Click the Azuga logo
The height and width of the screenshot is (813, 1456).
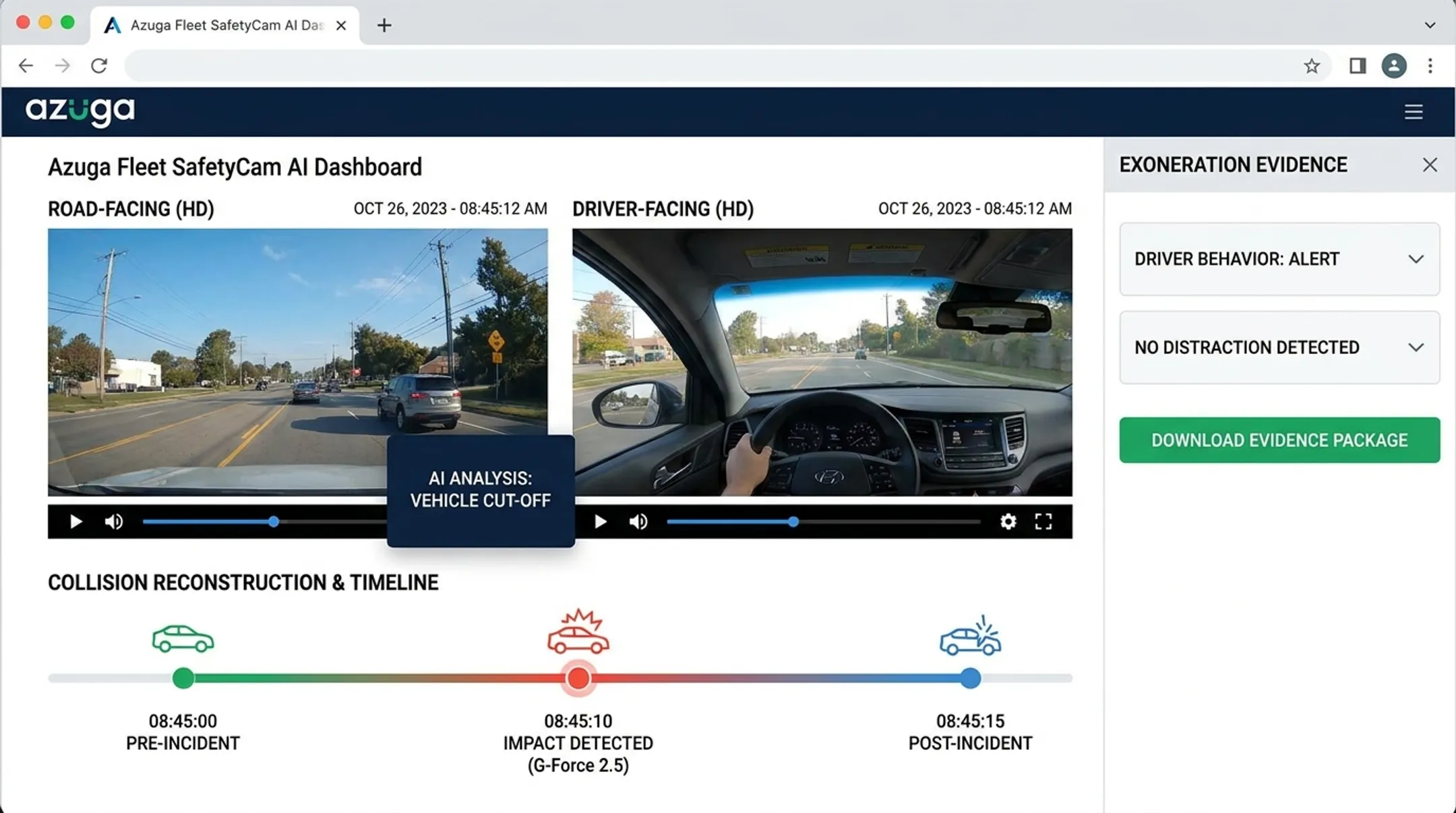tap(80, 111)
